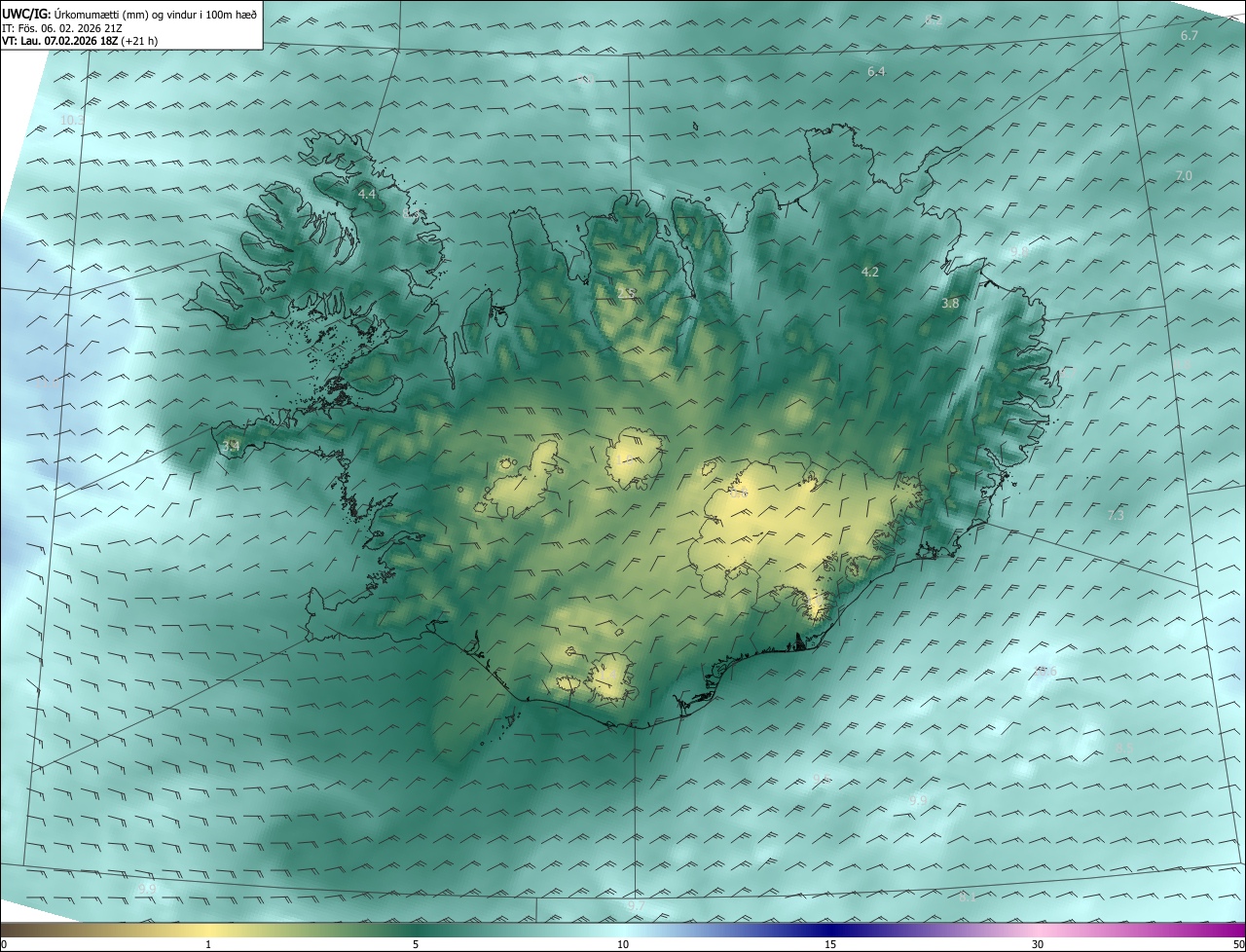Click the 'IT: Fös. 06. 02. 2026 21Z' line
The height and width of the screenshot is (952, 1246).
(x=62, y=27)
